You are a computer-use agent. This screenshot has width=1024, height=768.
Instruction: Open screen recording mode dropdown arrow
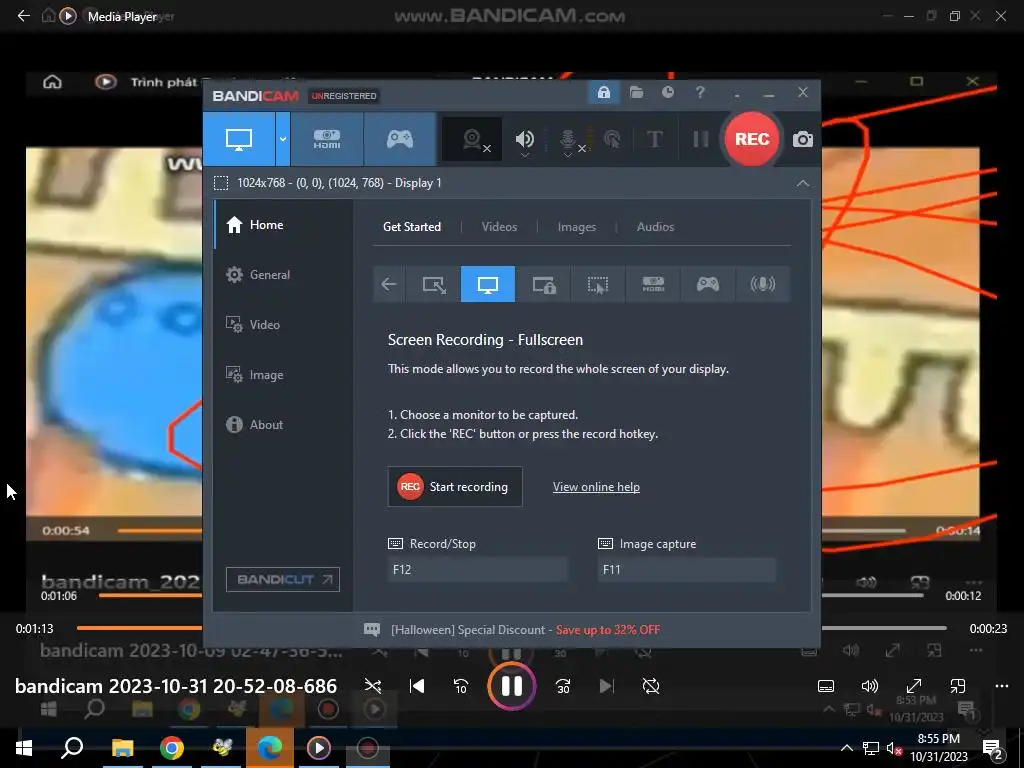click(x=283, y=139)
